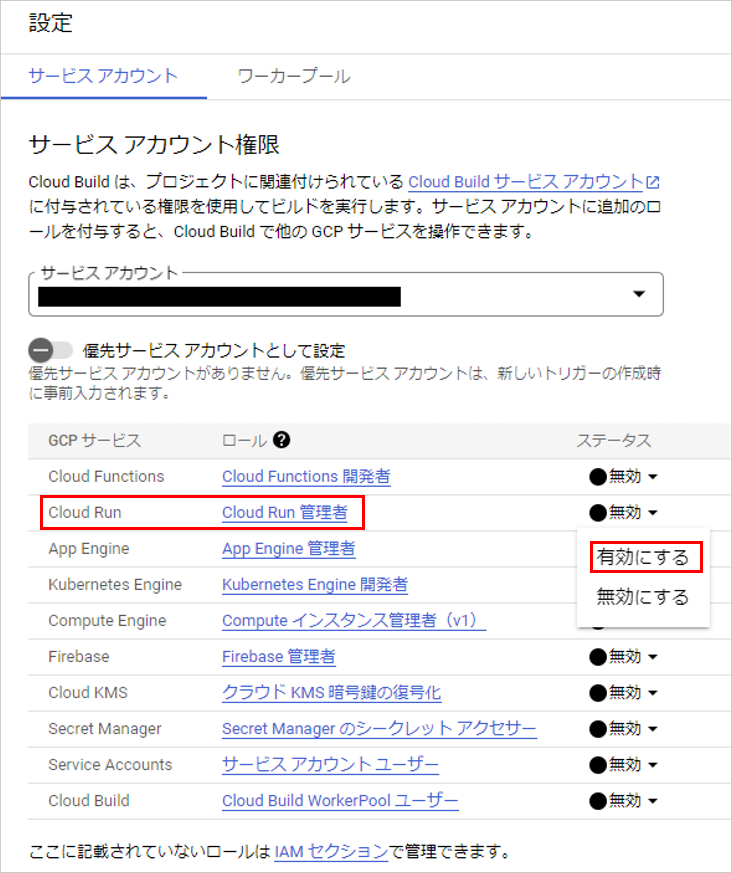Open status dropdown for Cloud Build row
Viewport: 732px width, 873px height.
tap(623, 801)
